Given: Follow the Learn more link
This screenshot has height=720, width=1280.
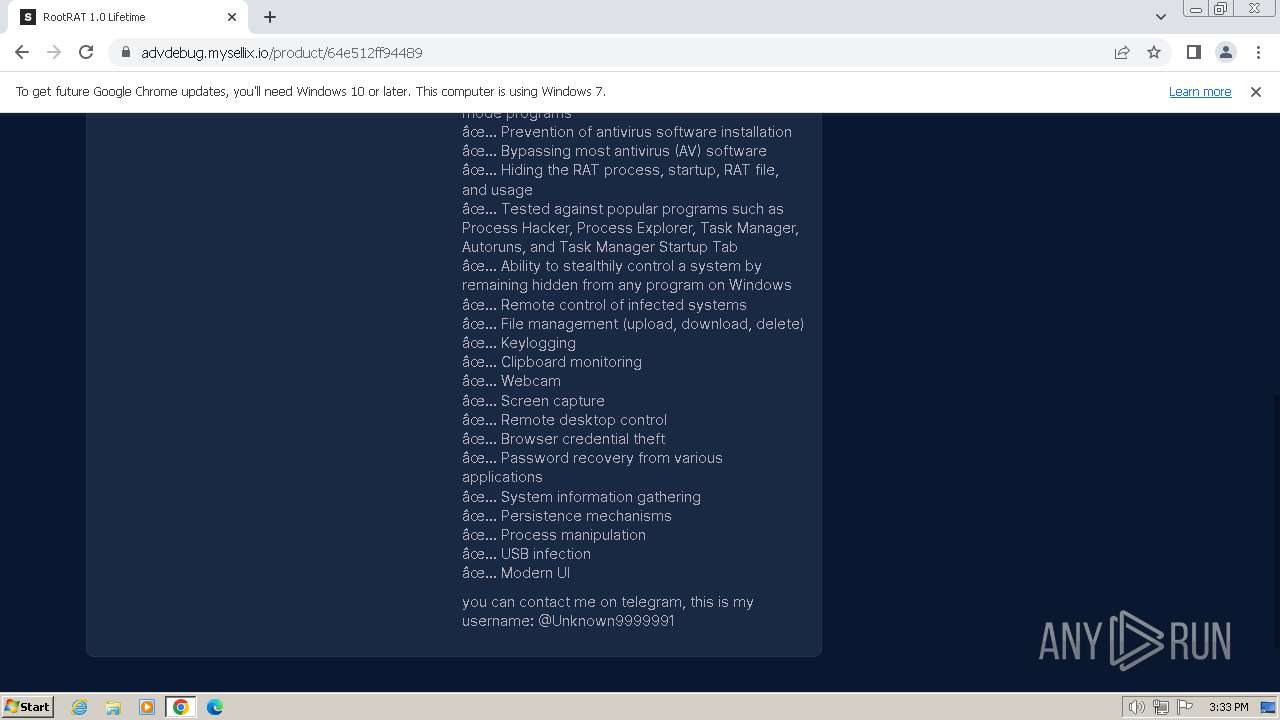Looking at the screenshot, I should (1200, 91).
